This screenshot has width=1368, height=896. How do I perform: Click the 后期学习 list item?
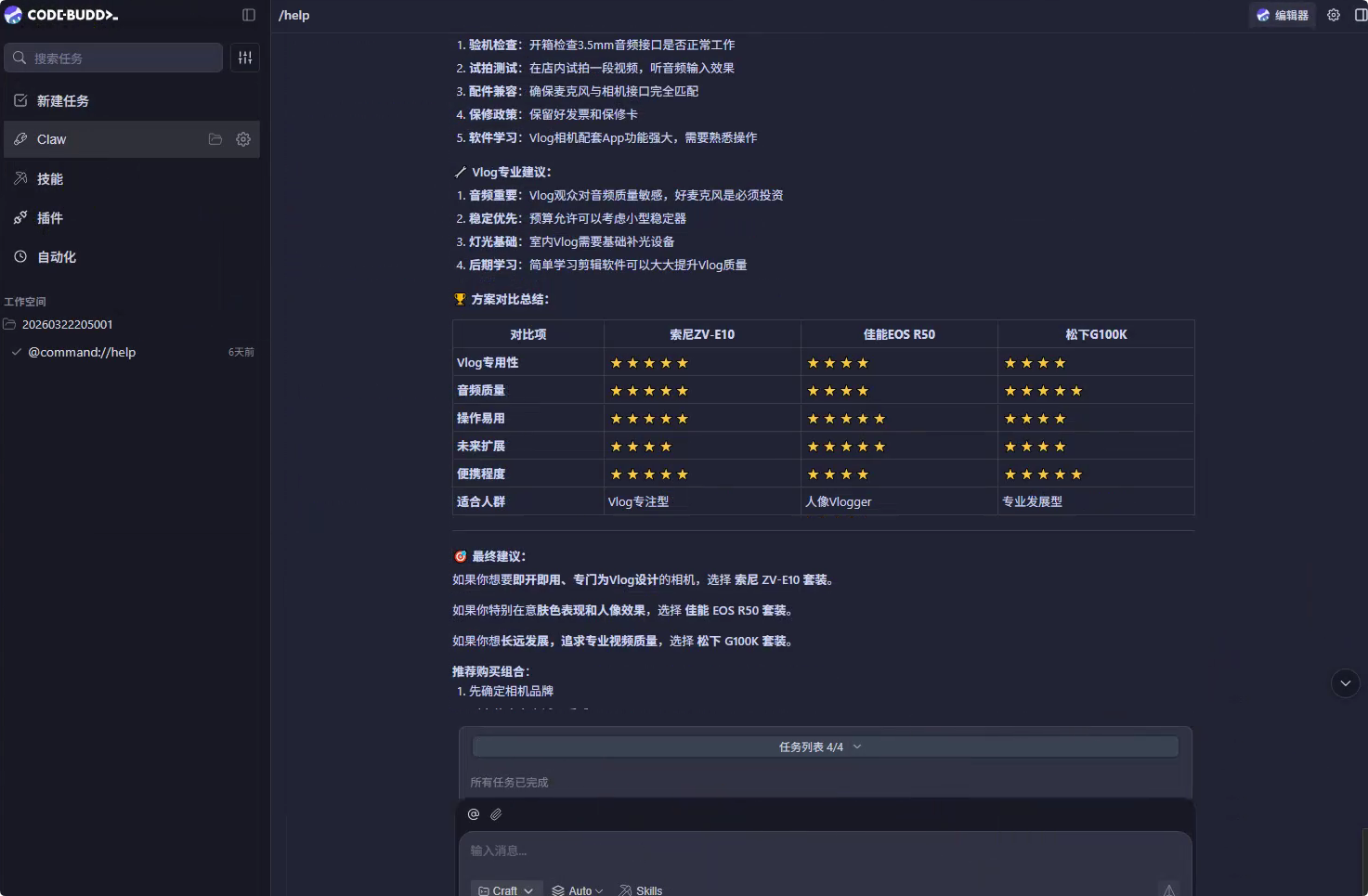tap(608, 265)
